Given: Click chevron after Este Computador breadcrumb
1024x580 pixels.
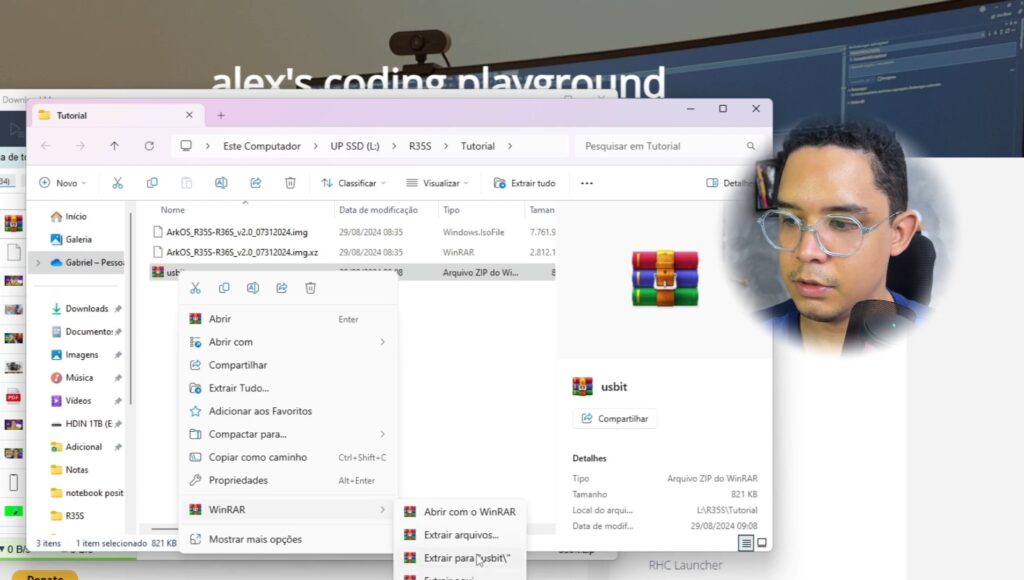Looking at the screenshot, I should 315,146.
